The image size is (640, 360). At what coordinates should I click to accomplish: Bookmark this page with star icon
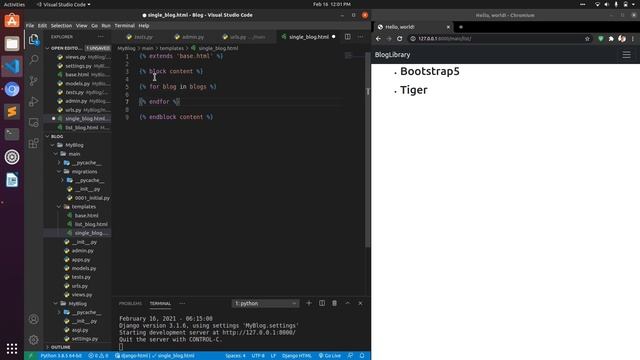click(x=587, y=39)
